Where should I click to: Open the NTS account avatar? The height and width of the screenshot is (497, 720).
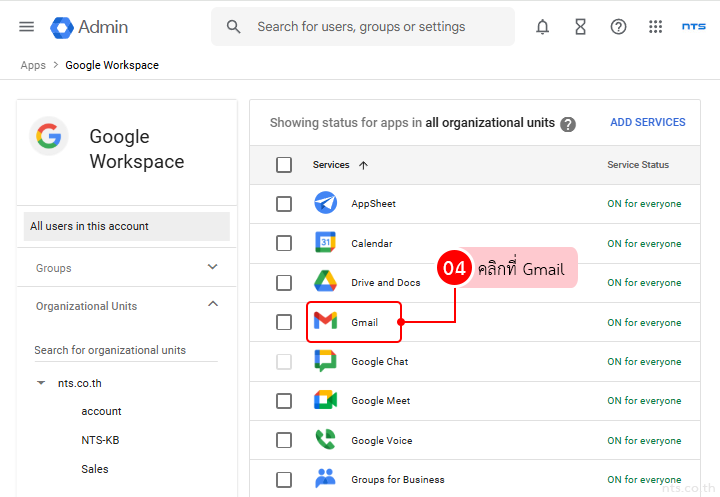click(x=693, y=27)
